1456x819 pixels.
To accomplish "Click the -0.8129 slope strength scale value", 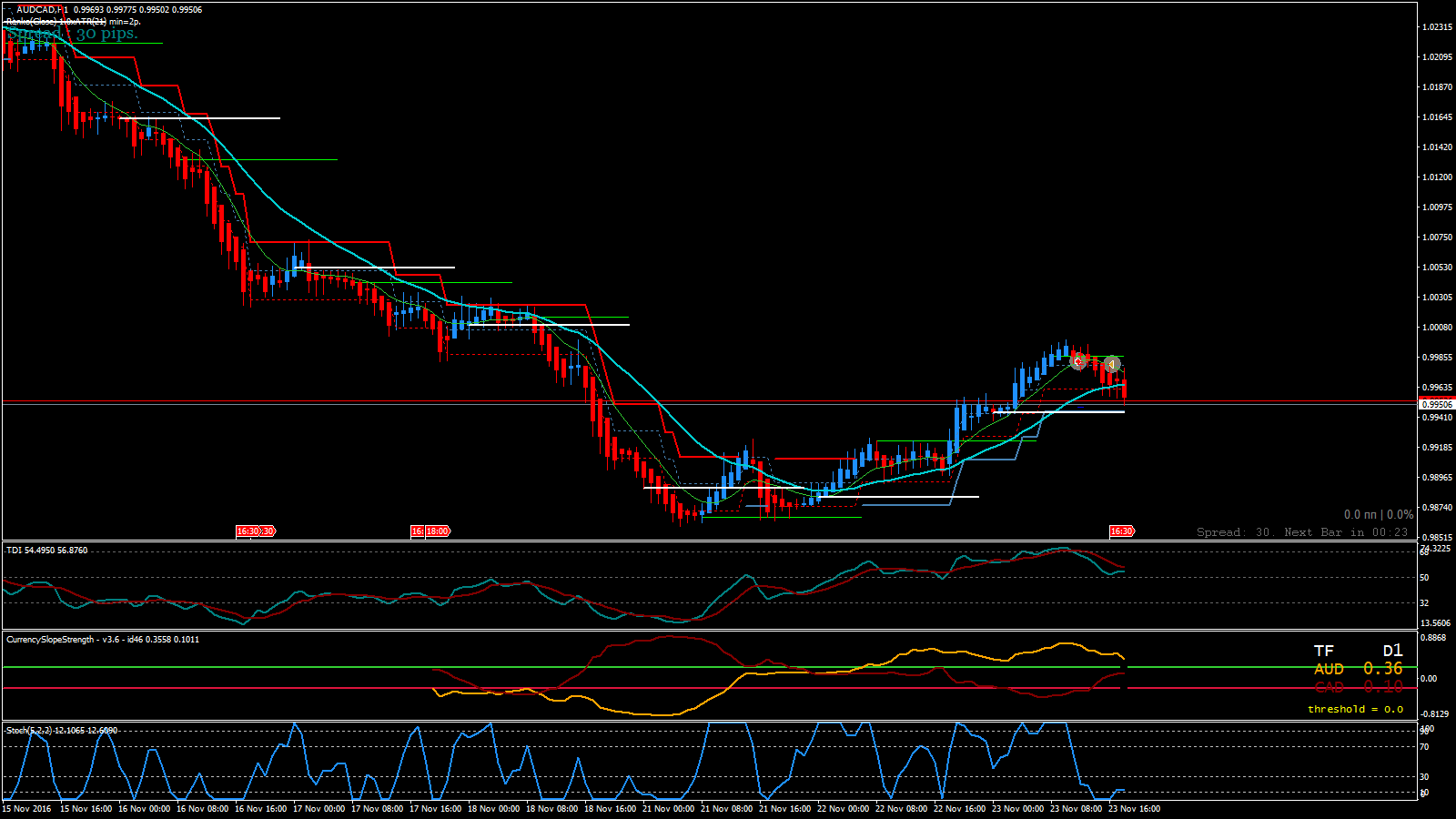I will coord(1434,714).
